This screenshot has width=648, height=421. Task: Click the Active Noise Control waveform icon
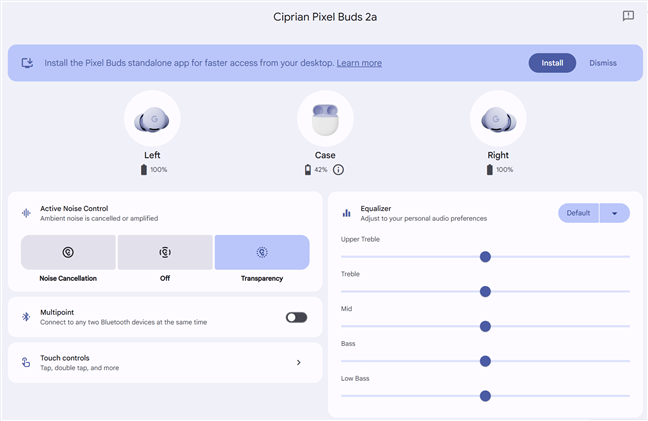(26, 213)
